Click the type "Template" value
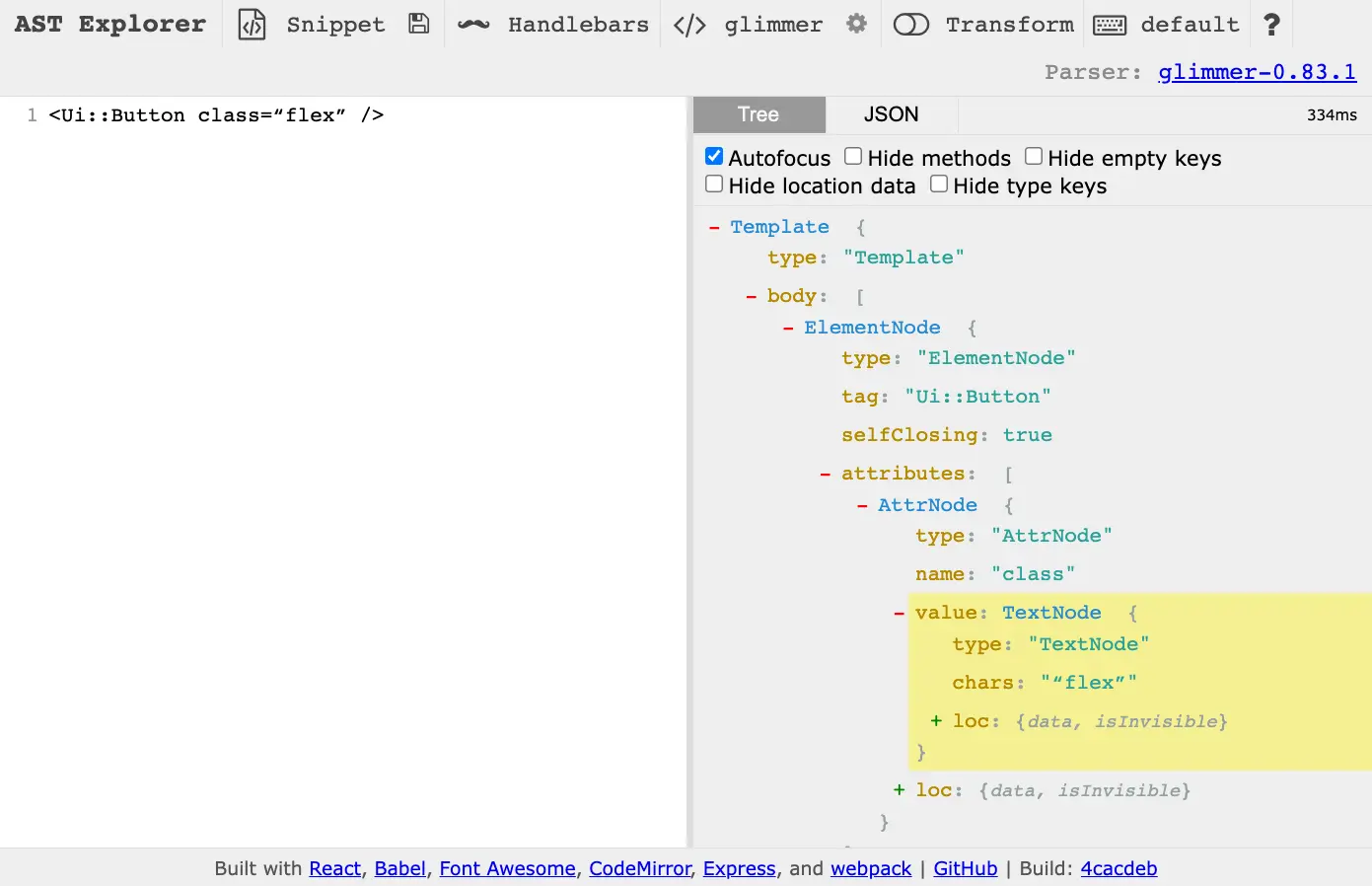The image size is (1372, 886). tap(903, 258)
